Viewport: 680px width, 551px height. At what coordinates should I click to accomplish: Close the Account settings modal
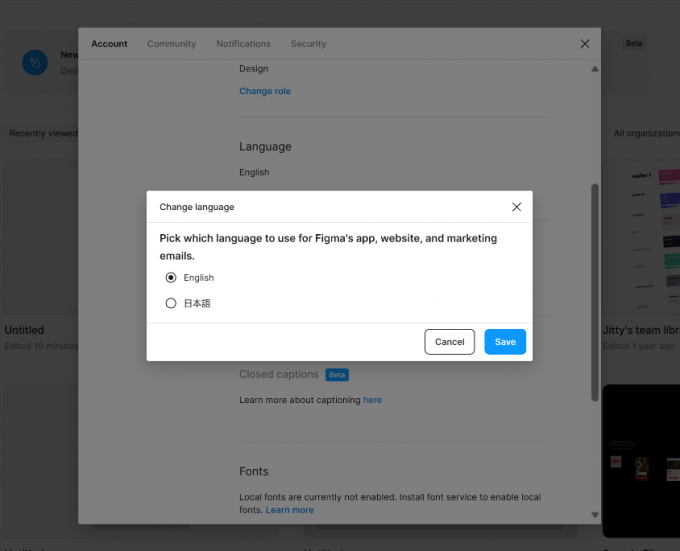pos(585,44)
